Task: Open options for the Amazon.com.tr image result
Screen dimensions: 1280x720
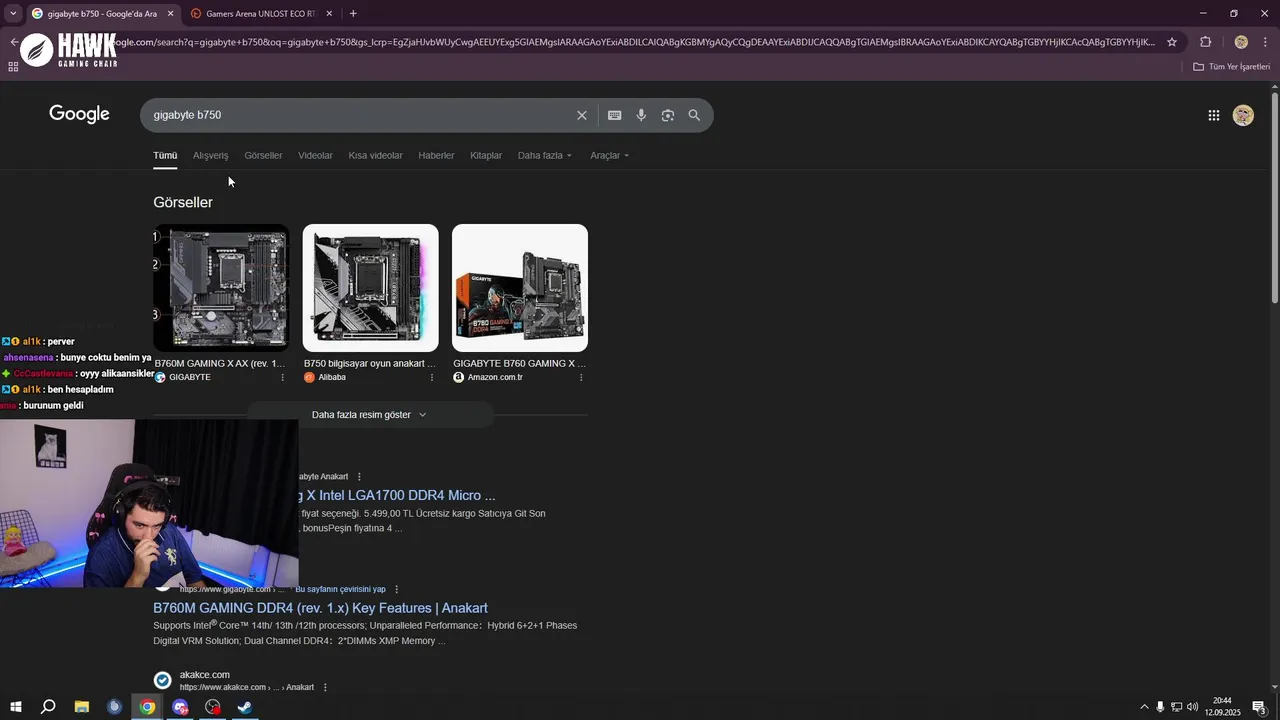Action: click(581, 377)
